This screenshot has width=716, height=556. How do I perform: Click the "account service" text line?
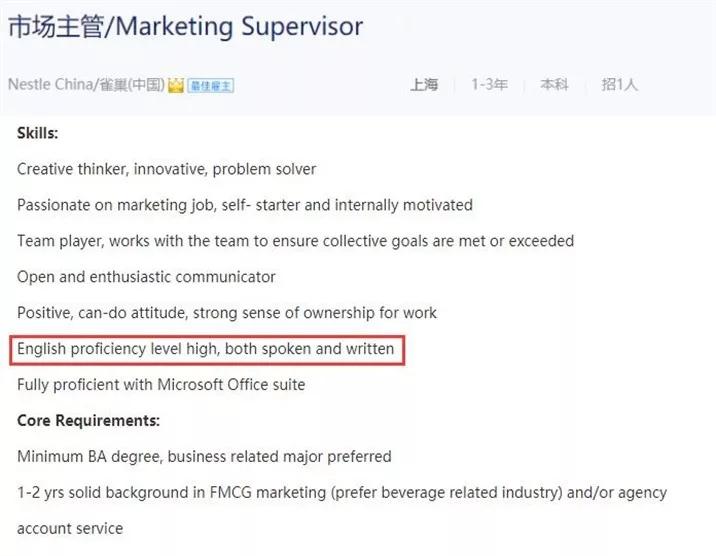click(70, 528)
